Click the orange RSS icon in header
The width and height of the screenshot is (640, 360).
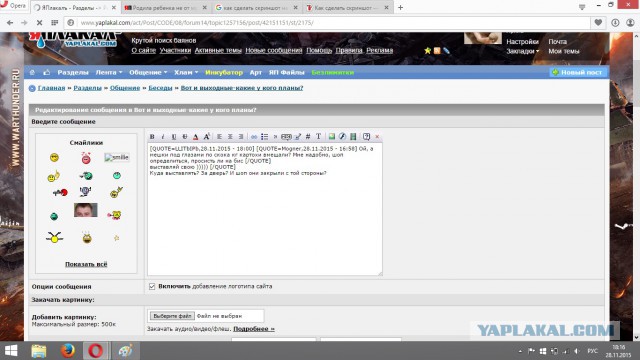437,51
